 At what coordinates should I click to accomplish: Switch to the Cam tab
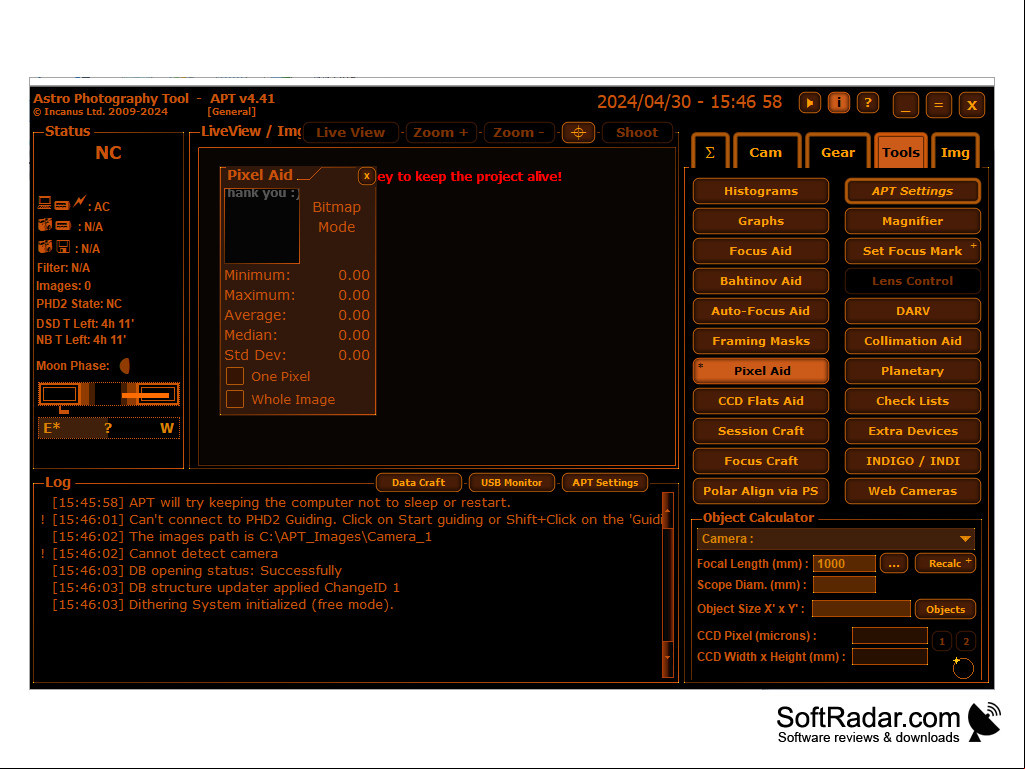[766, 152]
